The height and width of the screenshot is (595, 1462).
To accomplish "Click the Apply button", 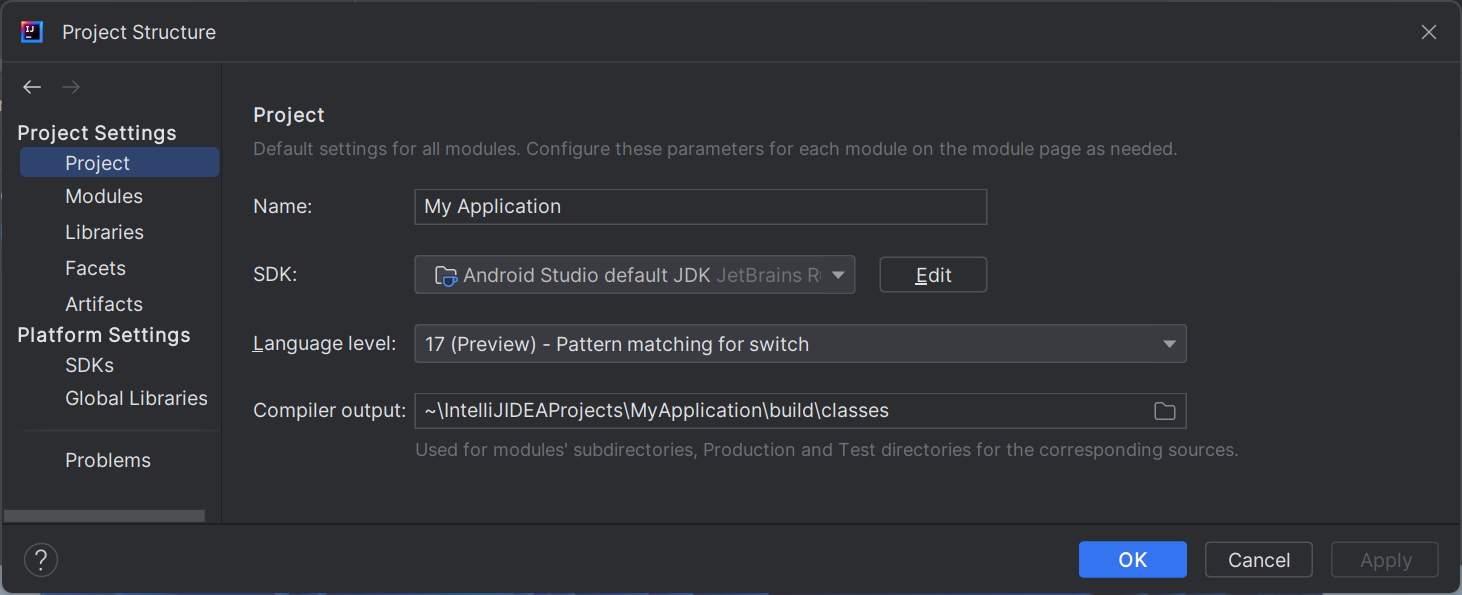I will [1385, 560].
